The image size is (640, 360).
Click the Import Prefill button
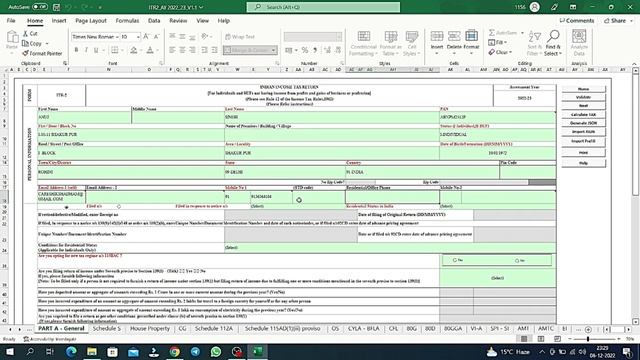pos(583,141)
